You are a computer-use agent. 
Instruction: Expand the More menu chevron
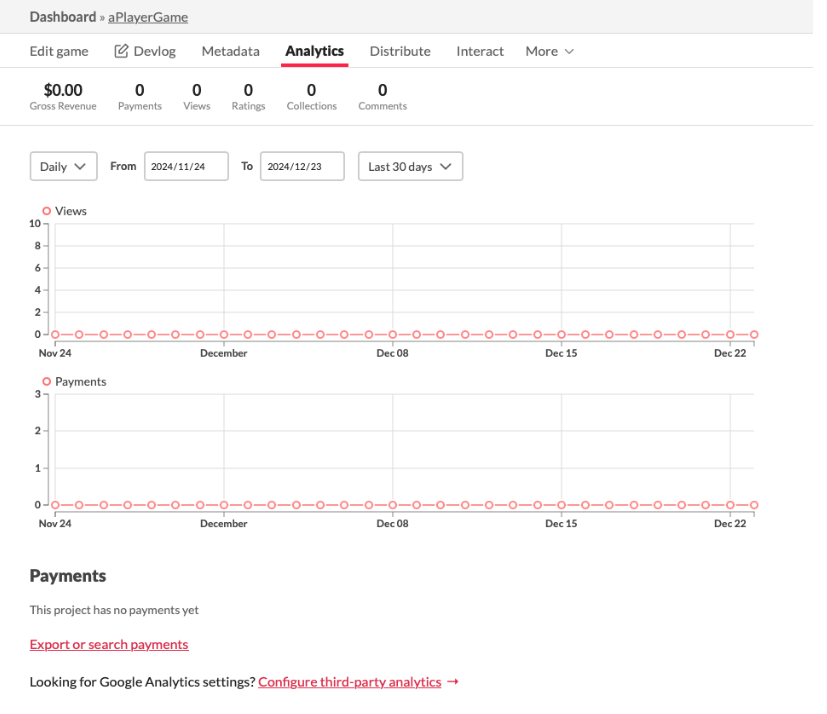[x=569, y=51]
